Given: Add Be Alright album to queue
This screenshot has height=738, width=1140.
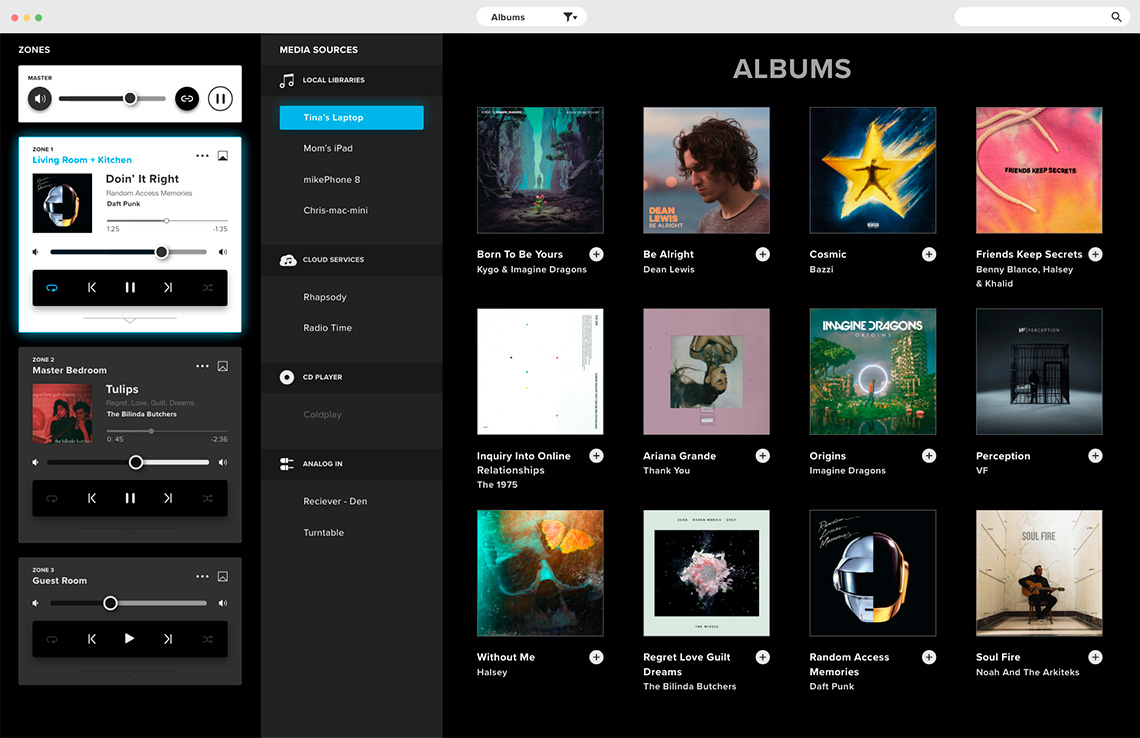Looking at the screenshot, I should tap(763, 254).
